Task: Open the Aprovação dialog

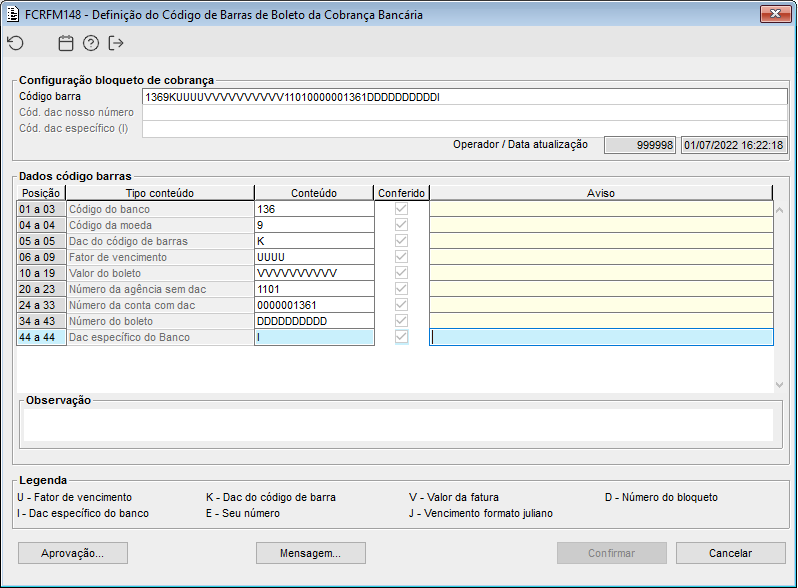Action: coord(73,553)
